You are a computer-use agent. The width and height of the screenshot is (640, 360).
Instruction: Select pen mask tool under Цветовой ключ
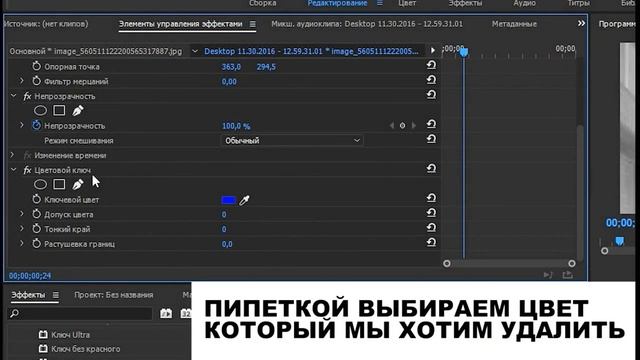click(78, 184)
